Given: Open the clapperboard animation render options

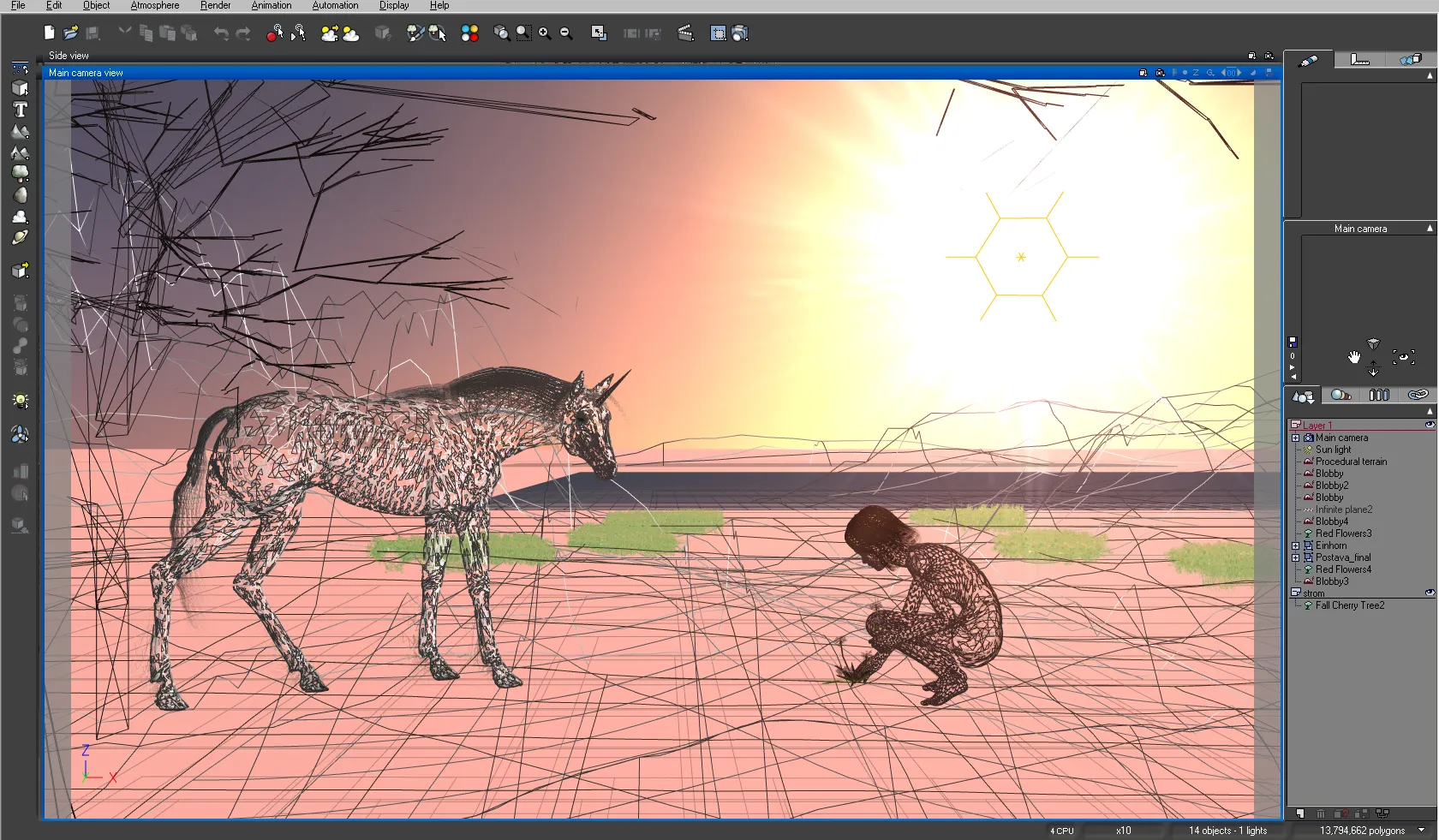Looking at the screenshot, I should [685, 33].
